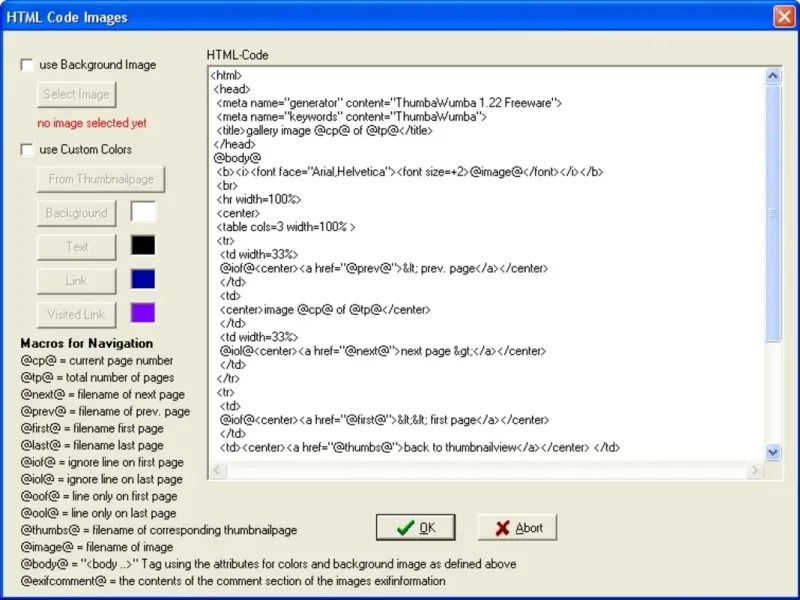The image size is (800, 600).
Task: Click the vertical scrollbar thumb in HTML-Code
Action: pos(773,213)
